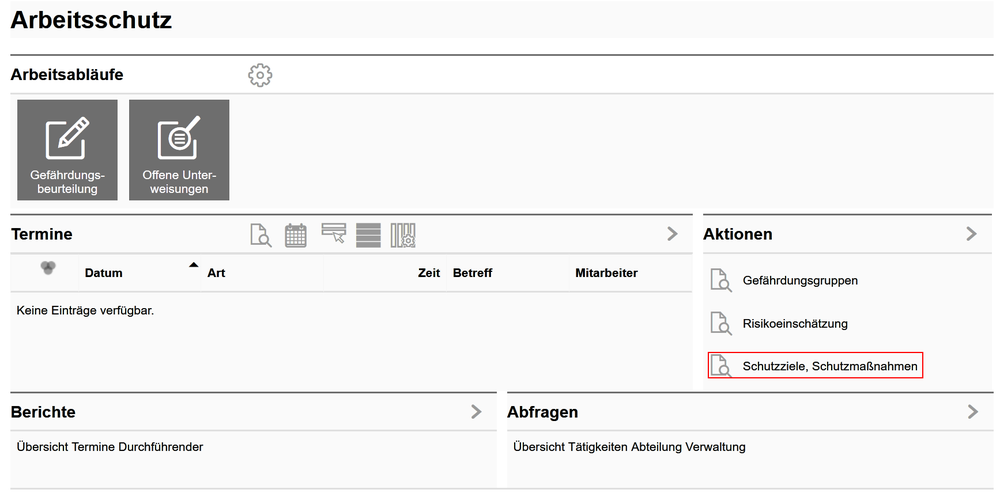Sort by Zeit column header
1000x493 pixels.
(429, 273)
